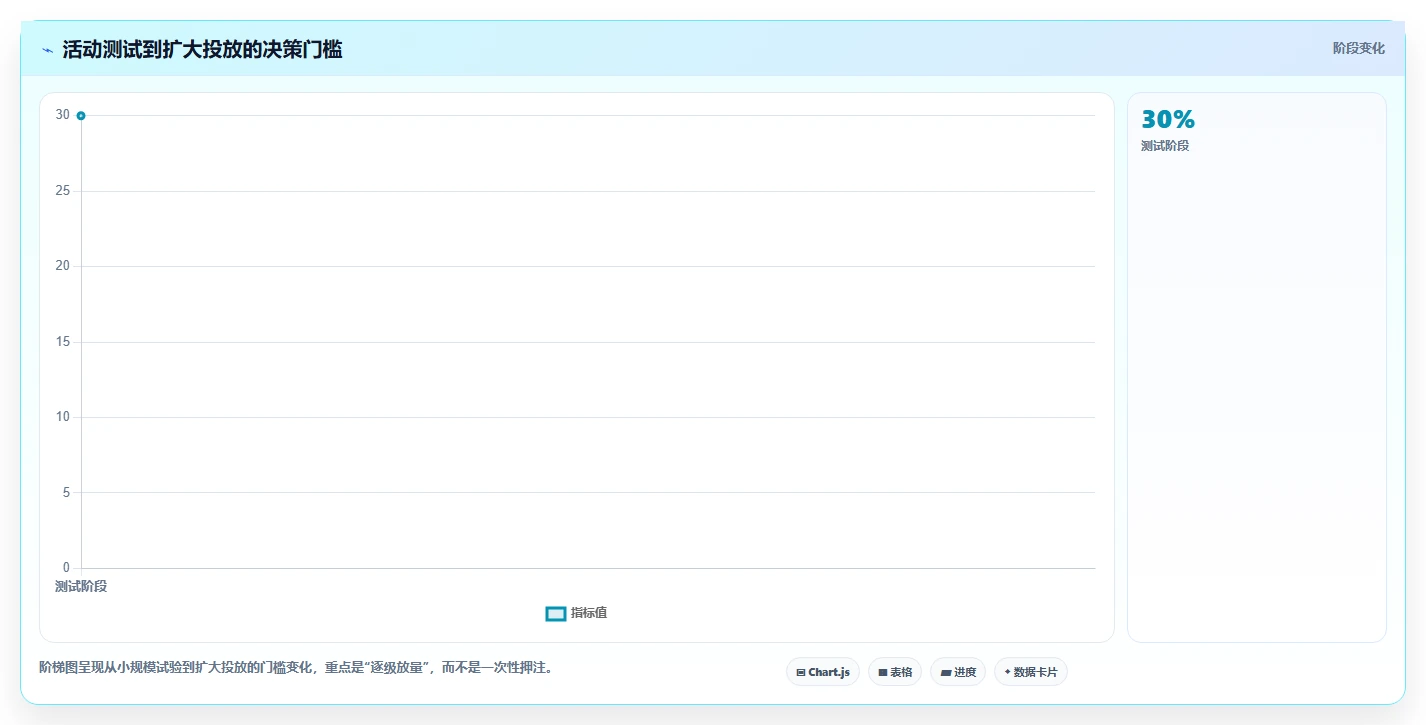Image resolution: width=1426 pixels, height=725 pixels.
Task: Toggle the 指标值 legend swatch
Action: coord(556,614)
